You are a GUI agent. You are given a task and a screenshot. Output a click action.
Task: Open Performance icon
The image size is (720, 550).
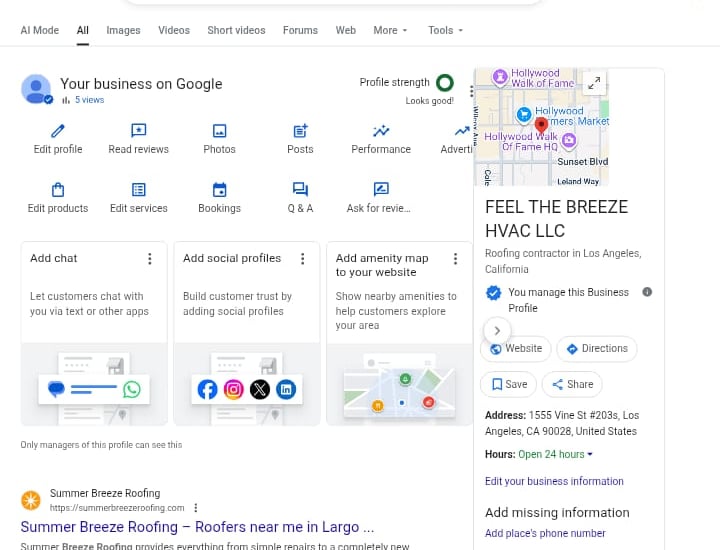pyautogui.click(x=381, y=131)
